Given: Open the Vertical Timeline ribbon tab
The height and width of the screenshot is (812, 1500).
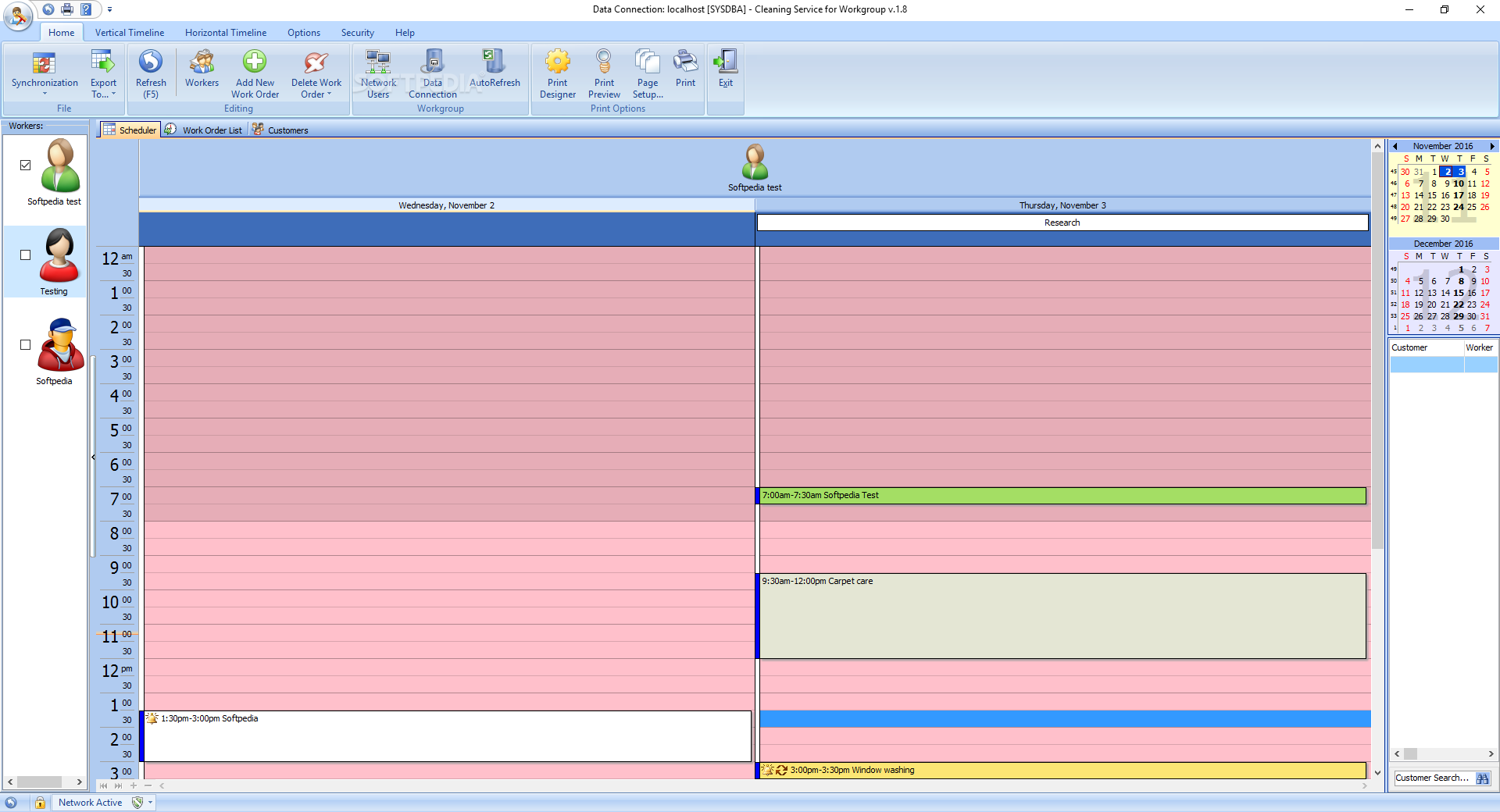Looking at the screenshot, I should [x=130, y=33].
